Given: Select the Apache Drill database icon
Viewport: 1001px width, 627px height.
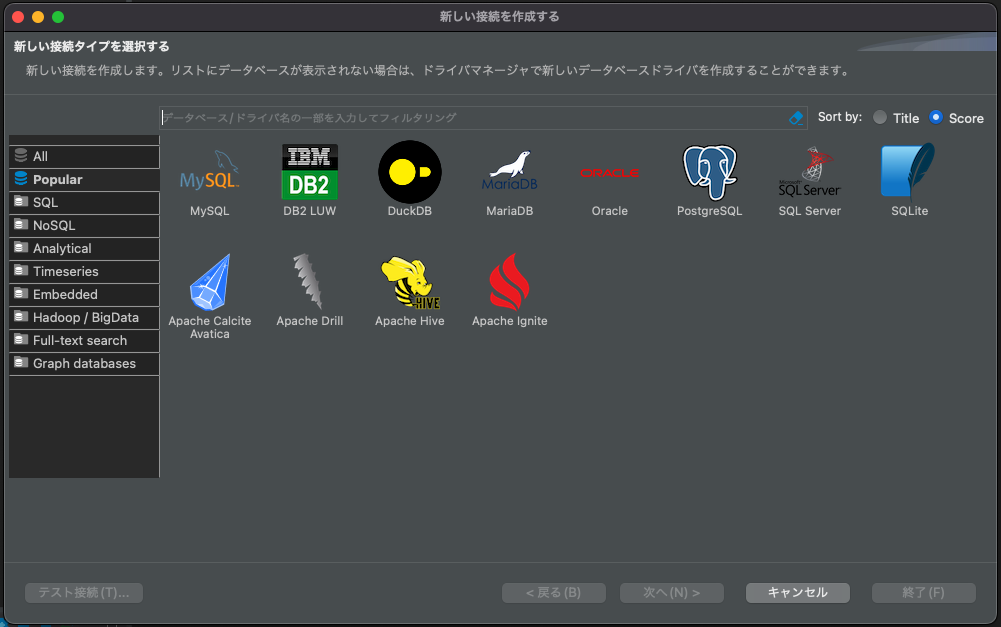Looking at the screenshot, I should tap(309, 283).
